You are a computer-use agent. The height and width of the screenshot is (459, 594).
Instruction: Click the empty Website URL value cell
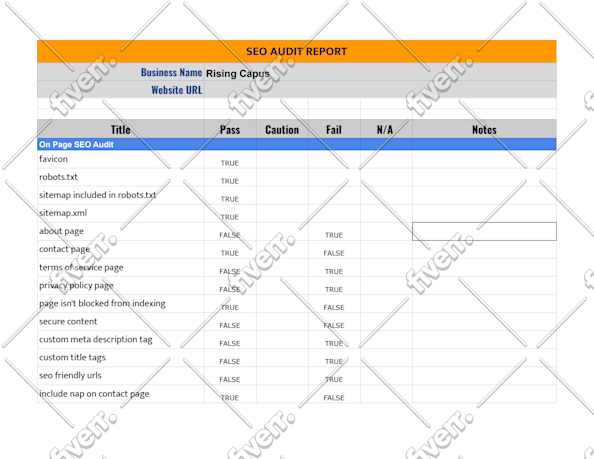tap(380, 90)
